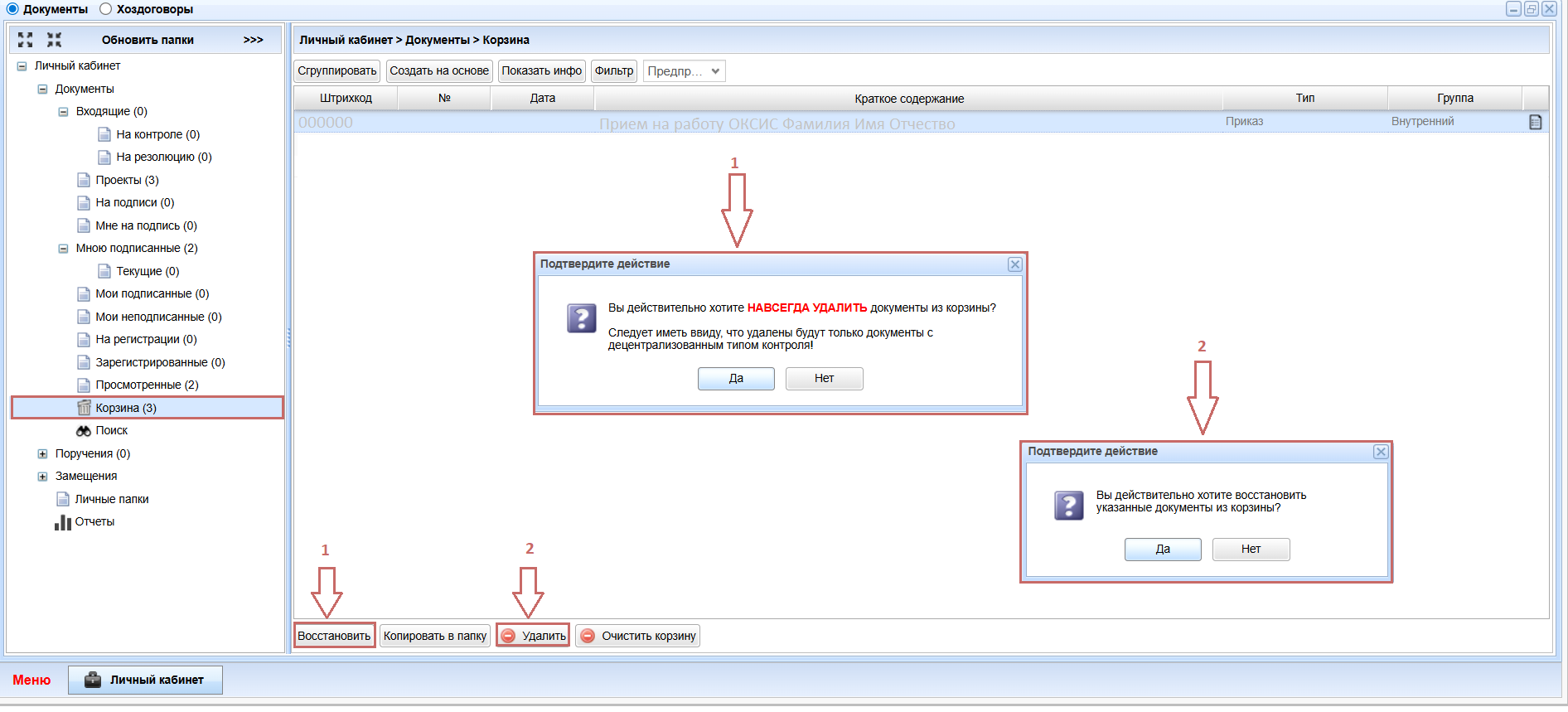This screenshot has height=712, width=1568.
Task: Open the Фильтр button
Action: point(614,71)
